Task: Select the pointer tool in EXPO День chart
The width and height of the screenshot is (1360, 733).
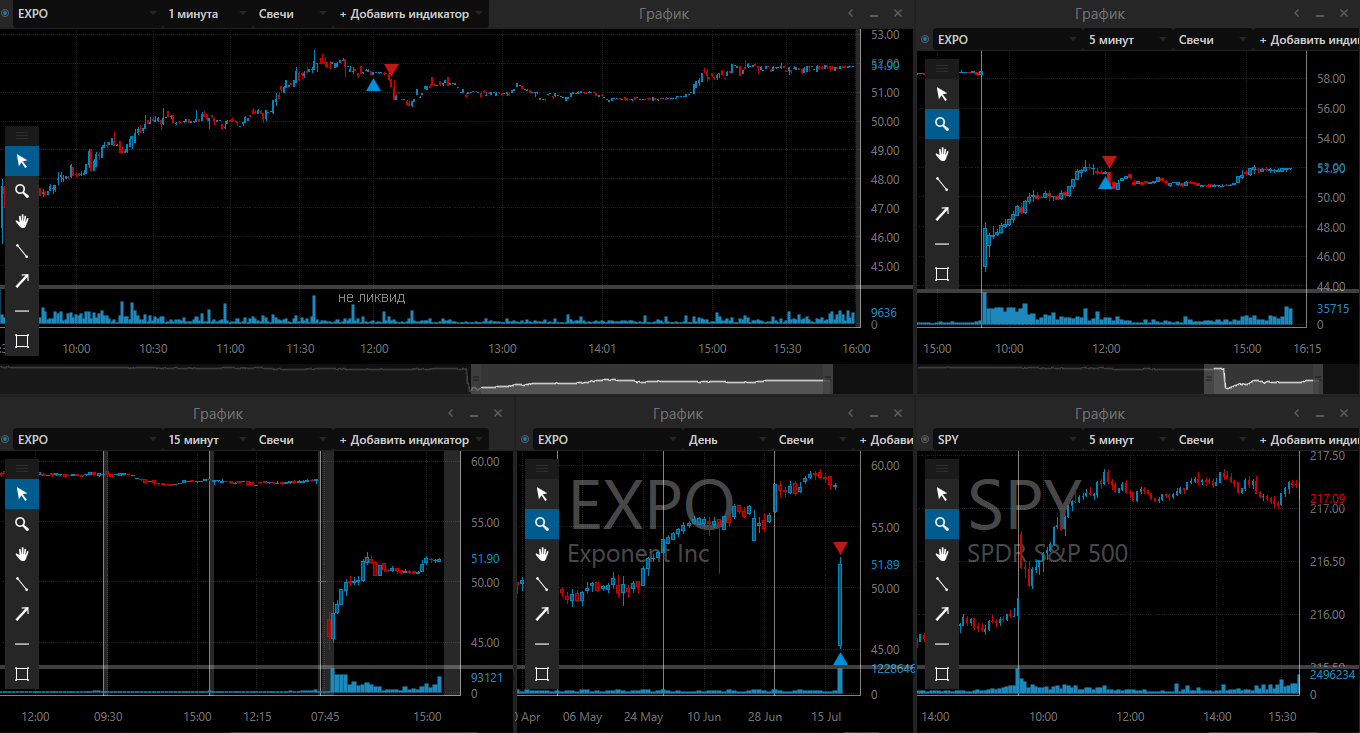Action: [542, 494]
